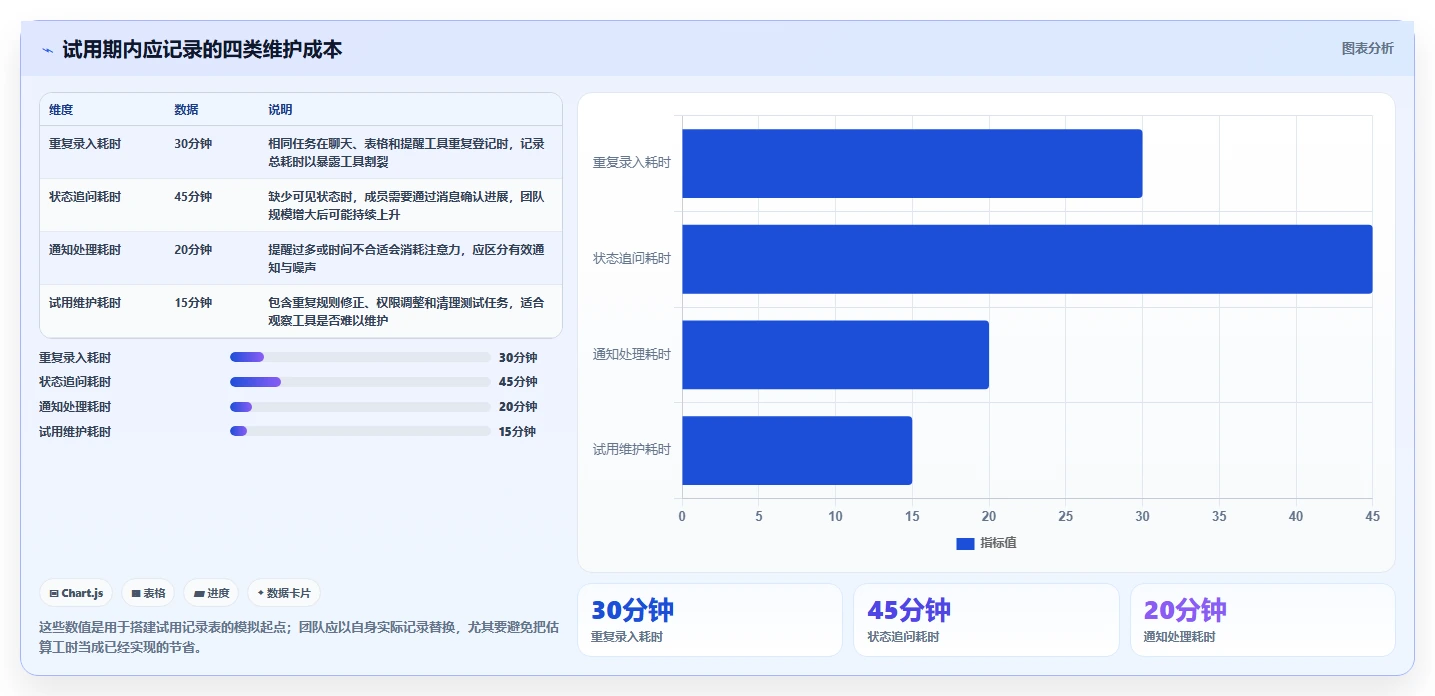Select the title 试用期内应记录的四类维护成本
The width and height of the screenshot is (1435, 696).
202,49
